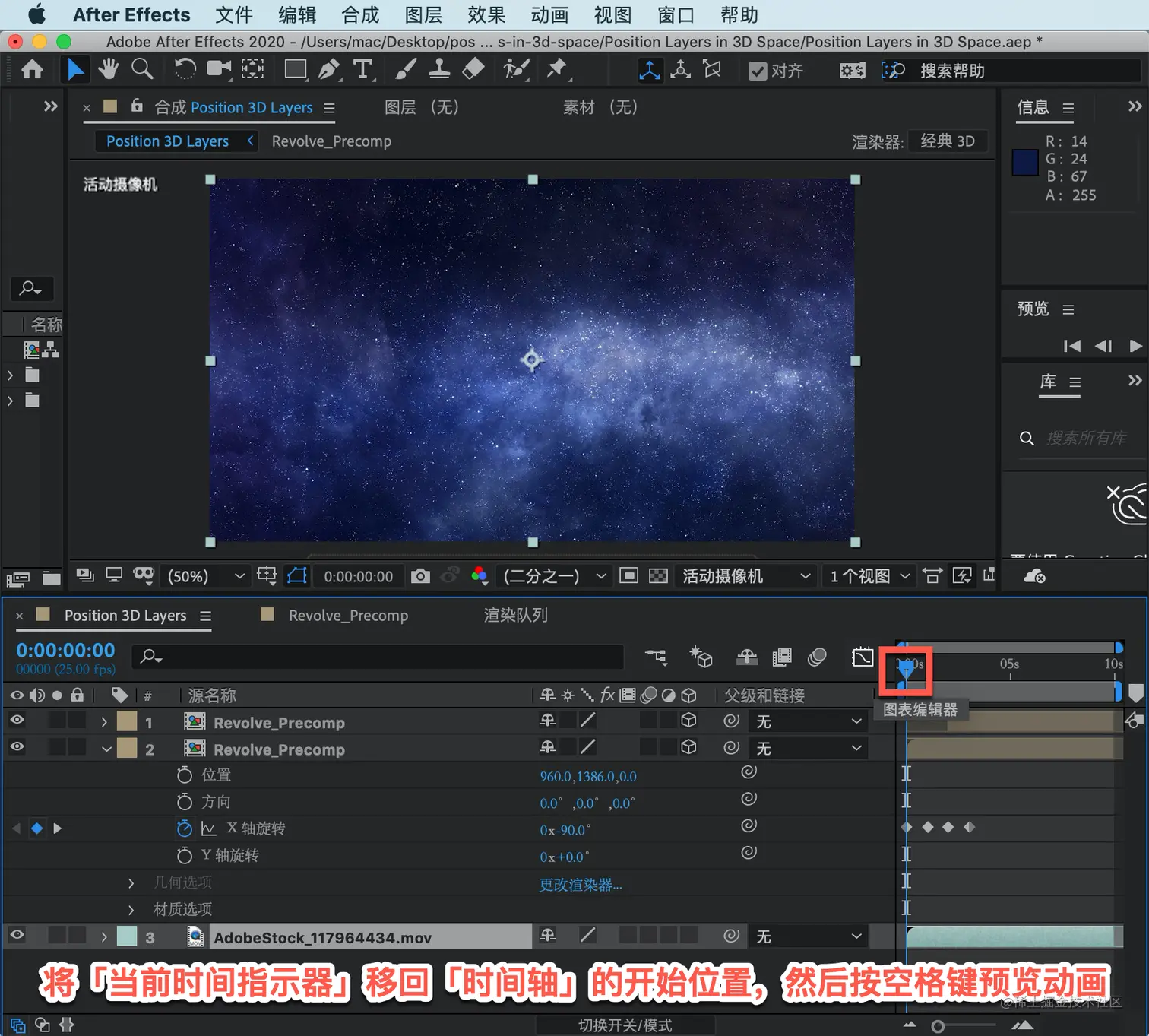
Task: Click the timeline layer search field
Action: (x=378, y=657)
